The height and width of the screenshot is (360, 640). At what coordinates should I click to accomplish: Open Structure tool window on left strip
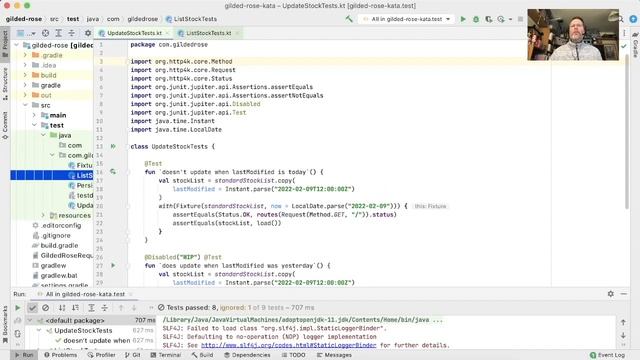pos(5,84)
